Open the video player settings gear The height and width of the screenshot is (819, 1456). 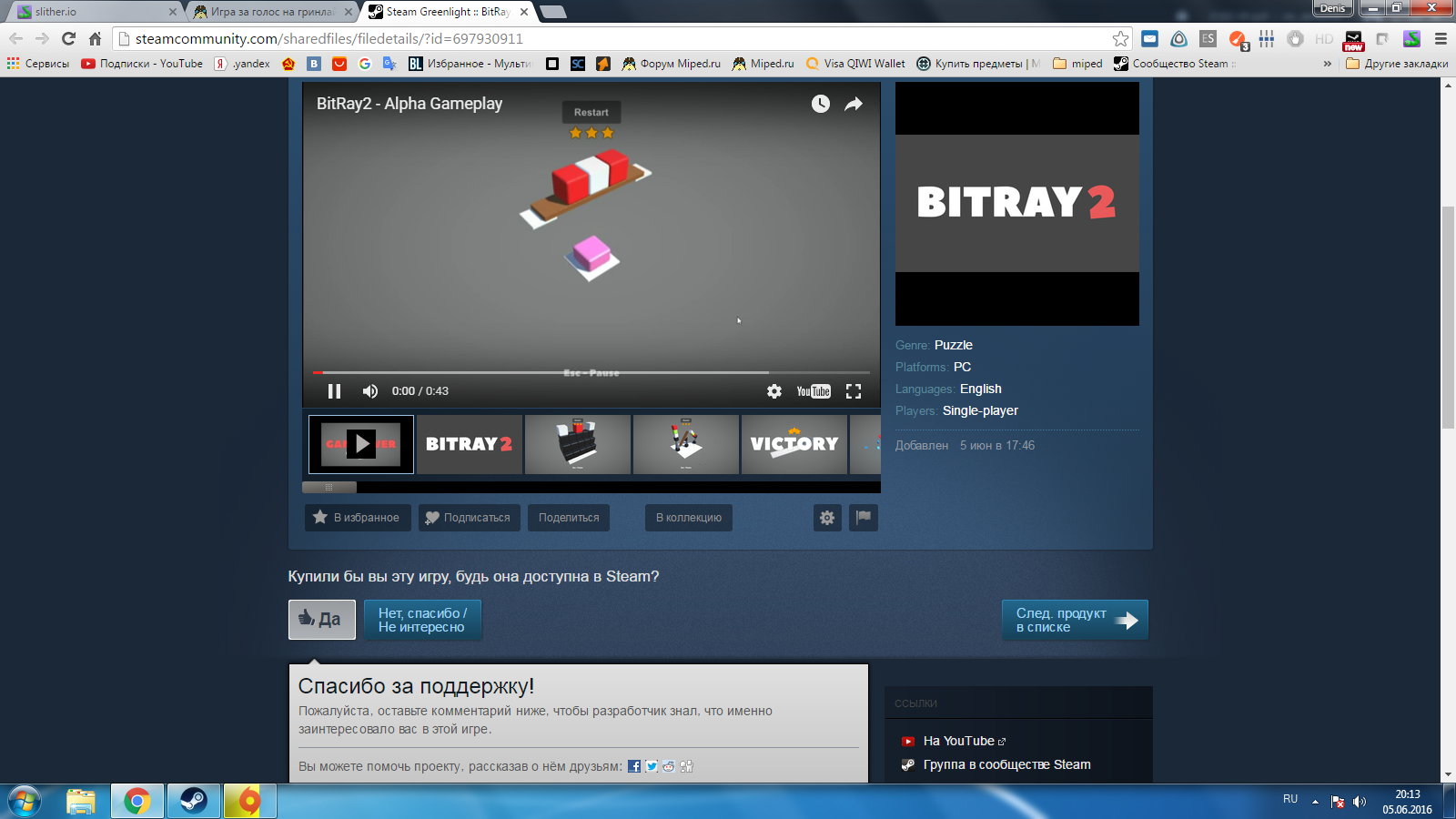click(x=774, y=391)
